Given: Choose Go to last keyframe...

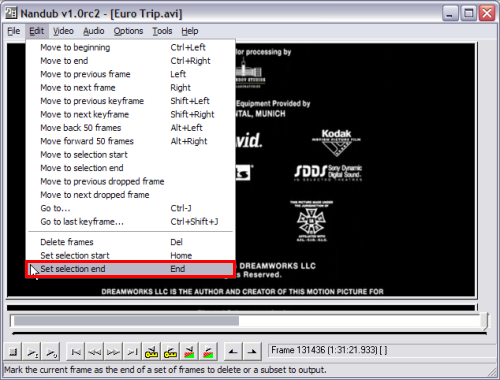Looking at the screenshot, I should pos(130,222).
